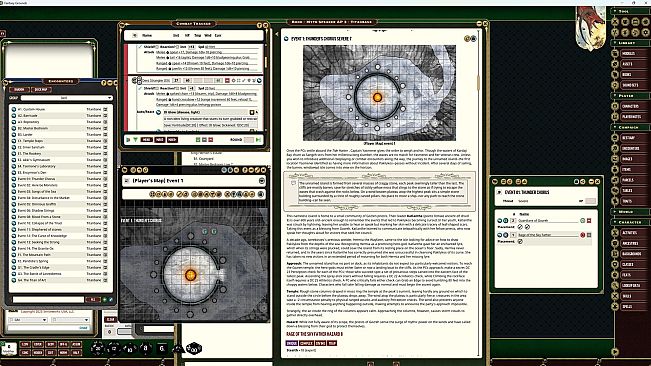Click "Rage of the Sky Father Hazard 8" heading

pyautogui.click(x=314, y=334)
